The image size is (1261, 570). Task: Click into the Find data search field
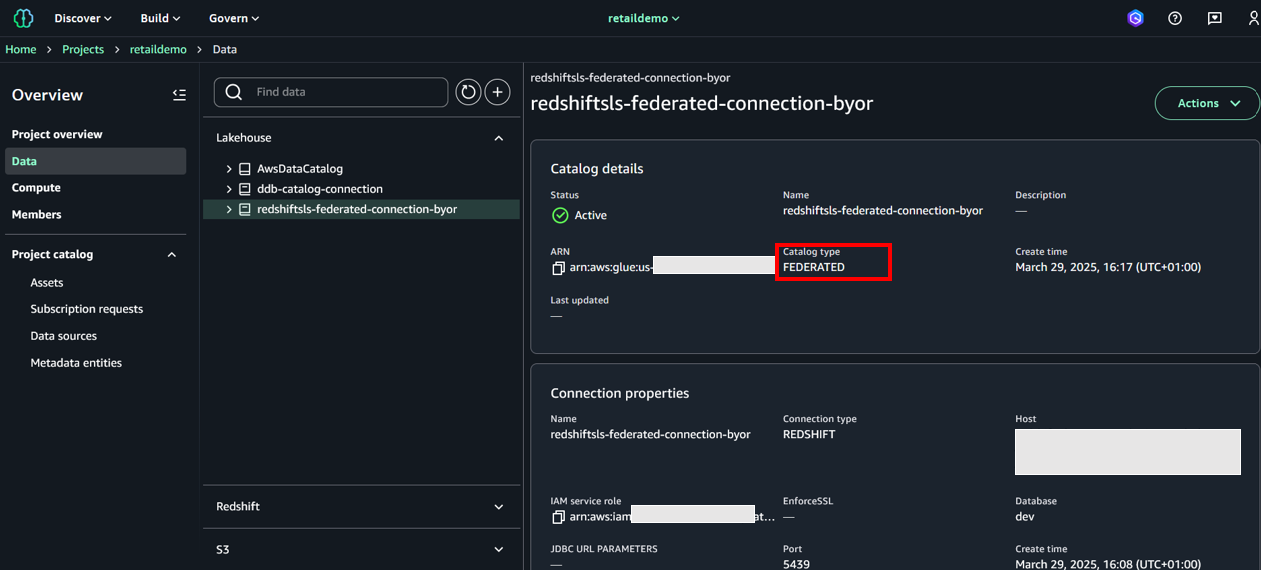[331, 92]
